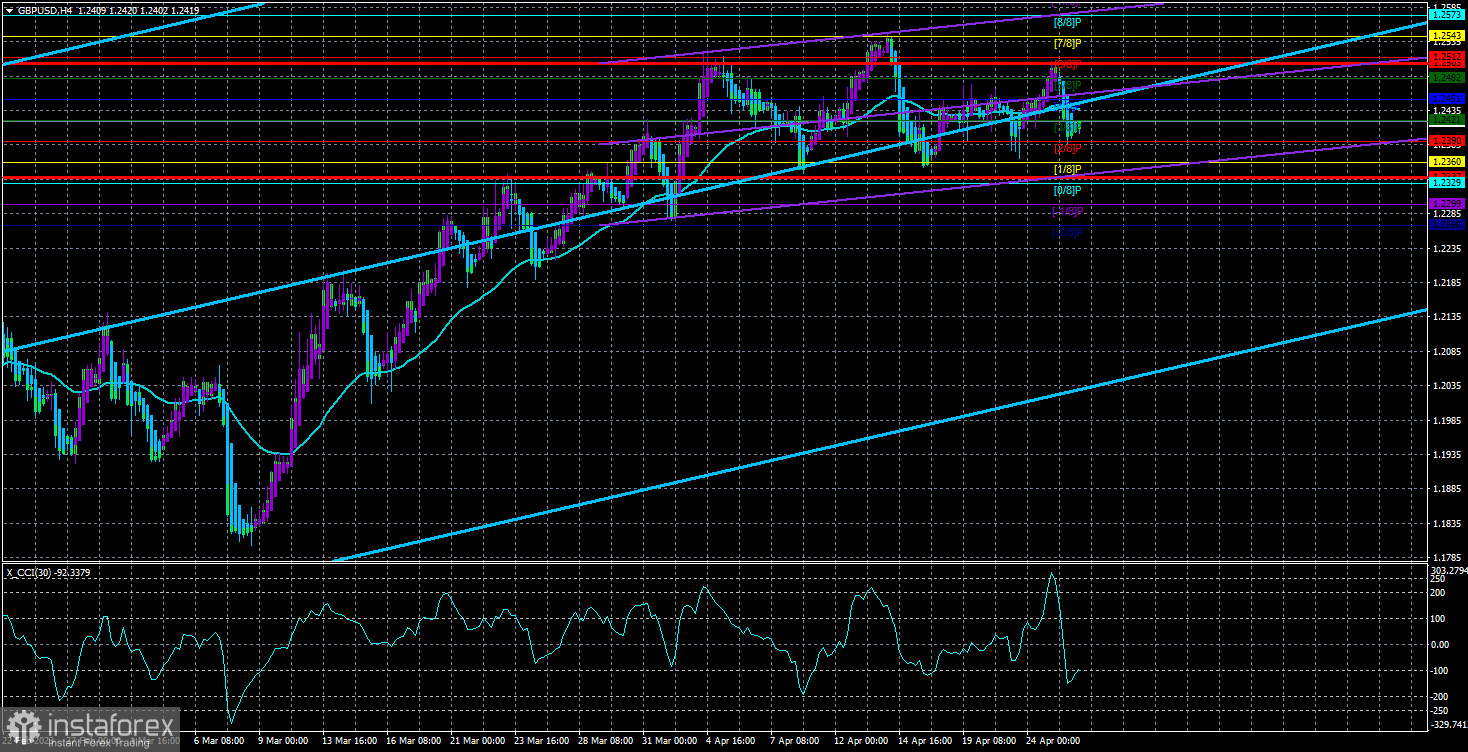Click the 1.2573 cyan price label
Viewport: 1468px width, 752px height.
tap(1447, 15)
